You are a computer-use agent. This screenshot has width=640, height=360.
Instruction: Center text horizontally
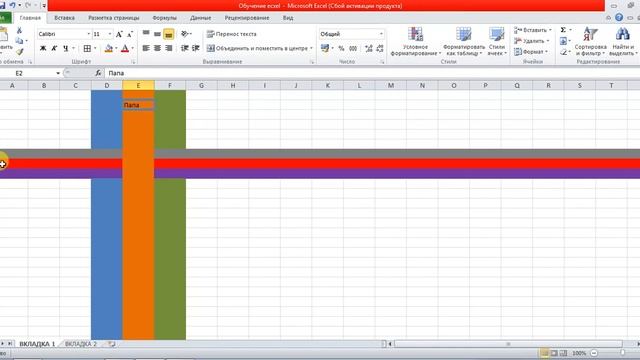tap(157, 48)
